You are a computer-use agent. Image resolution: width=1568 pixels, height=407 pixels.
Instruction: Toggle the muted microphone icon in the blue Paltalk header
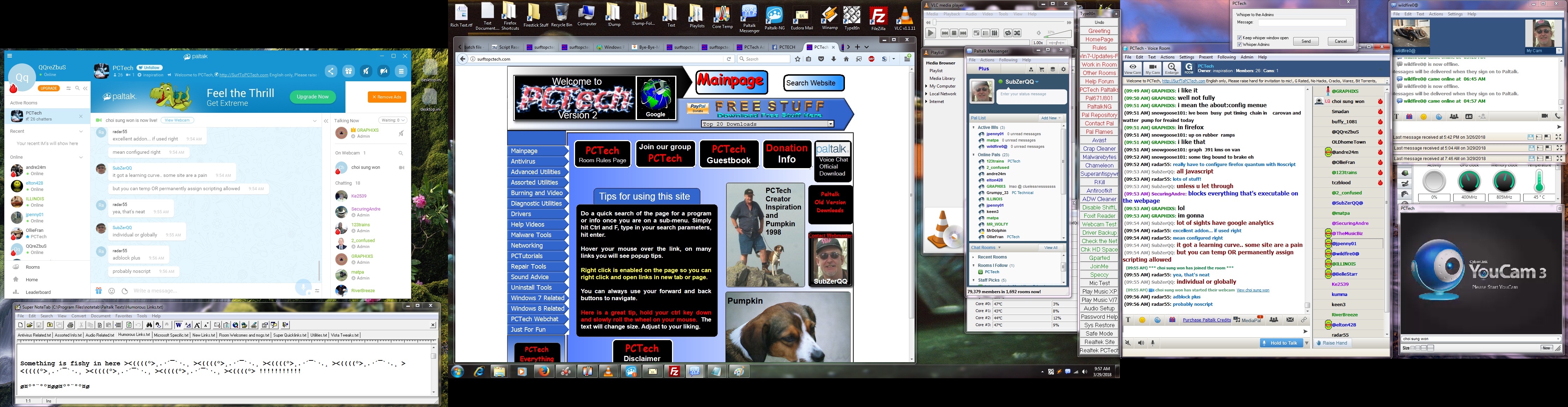366,71
